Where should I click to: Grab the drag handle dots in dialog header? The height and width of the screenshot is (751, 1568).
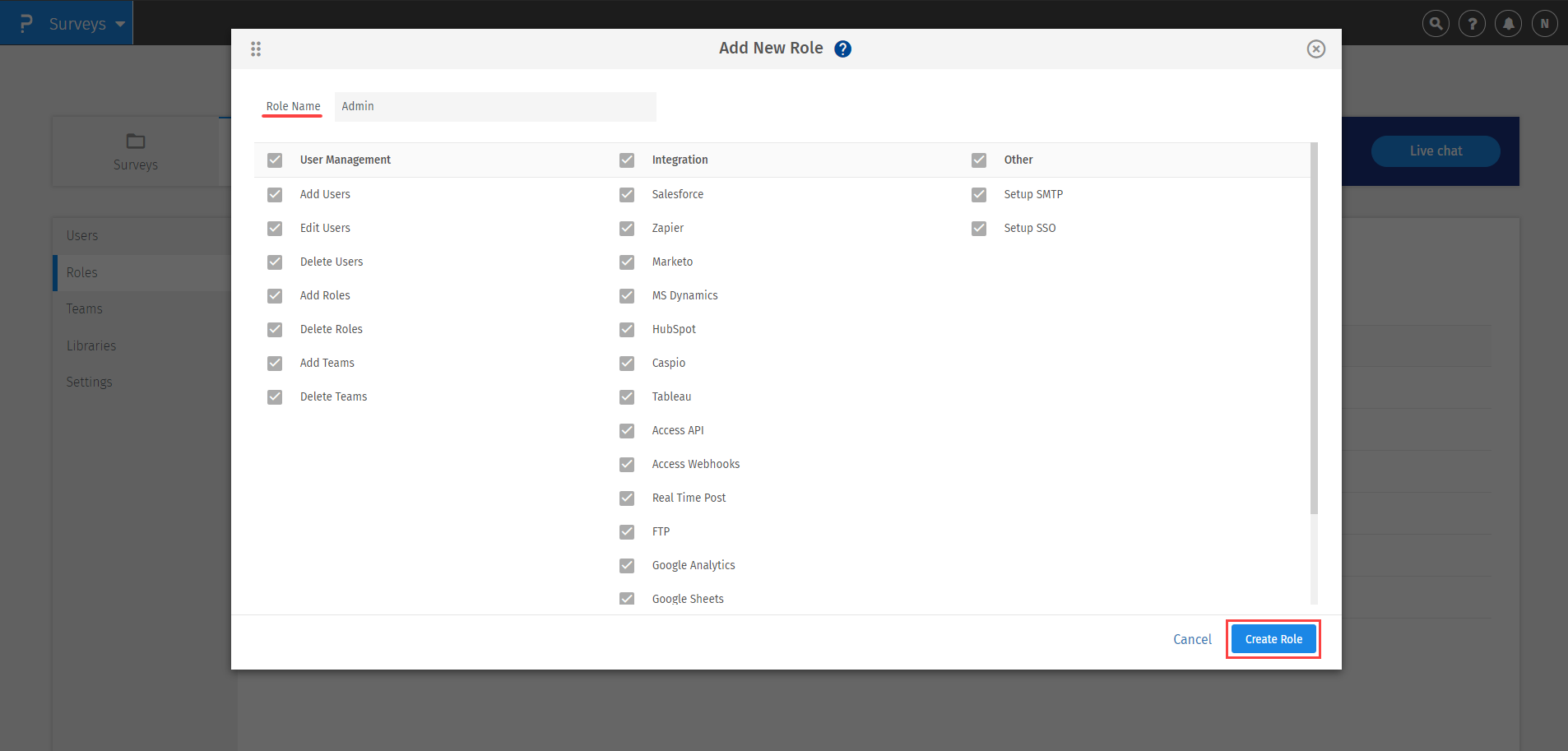click(256, 49)
